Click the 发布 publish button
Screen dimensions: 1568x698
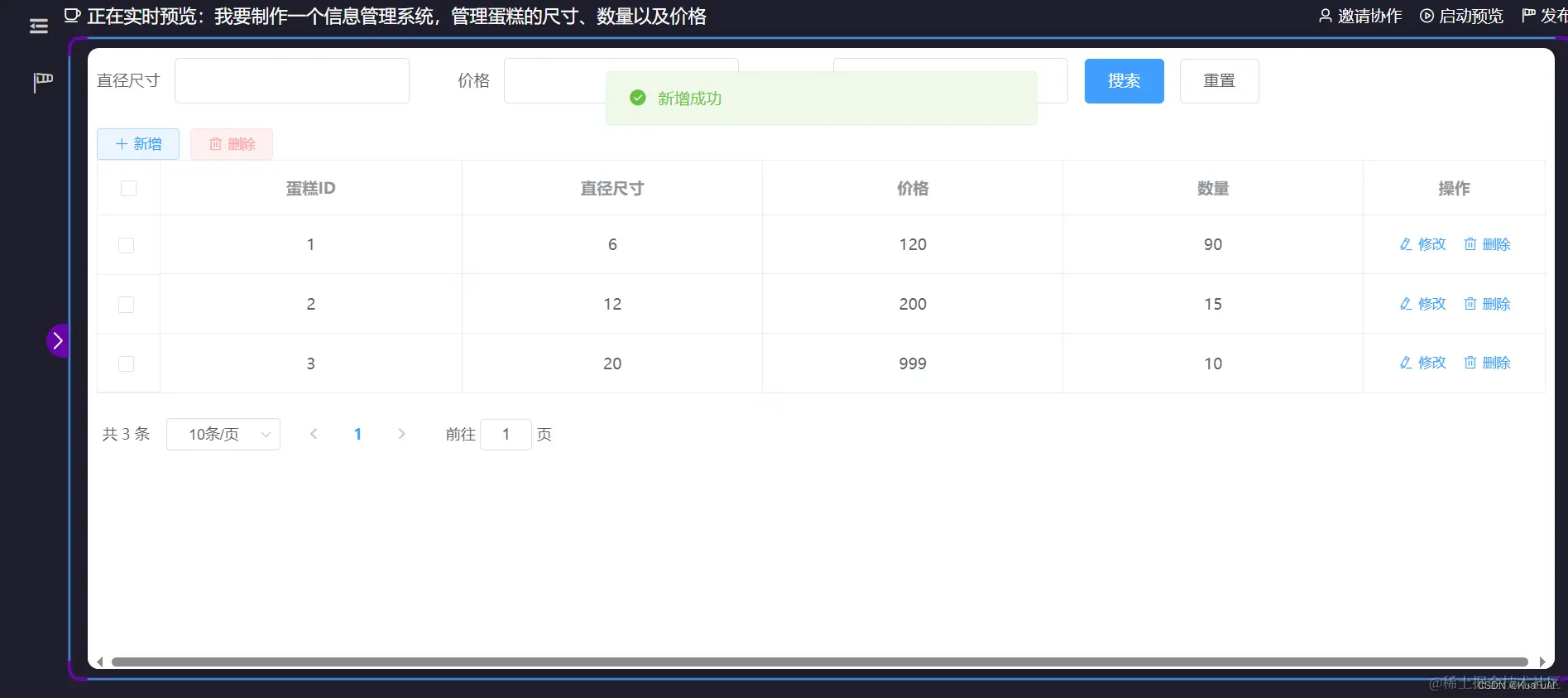[x=1545, y=16]
